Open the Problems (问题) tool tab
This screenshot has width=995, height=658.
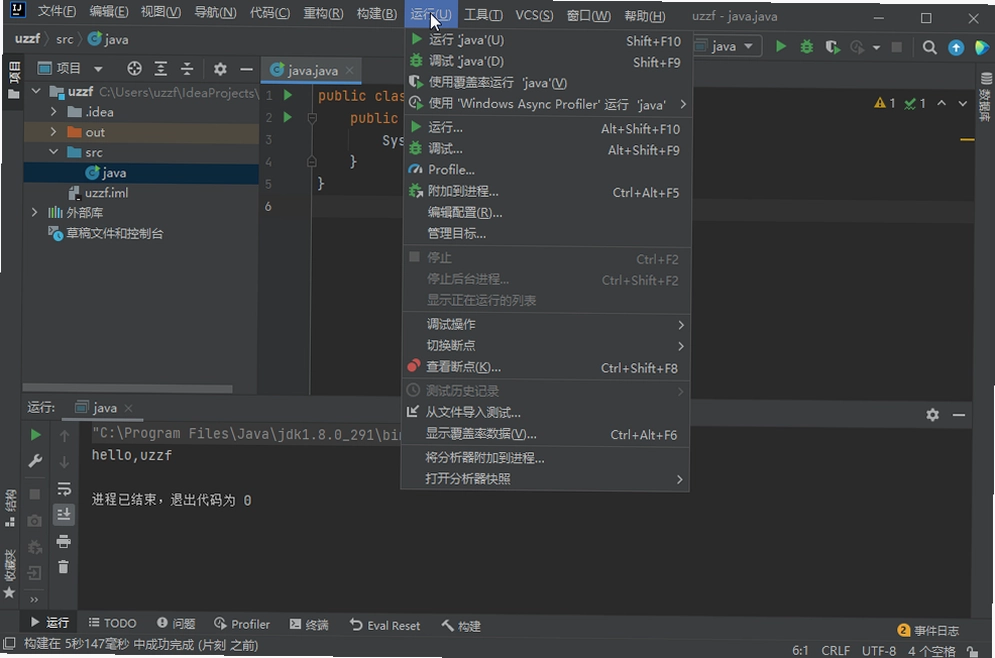click(176, 624)
